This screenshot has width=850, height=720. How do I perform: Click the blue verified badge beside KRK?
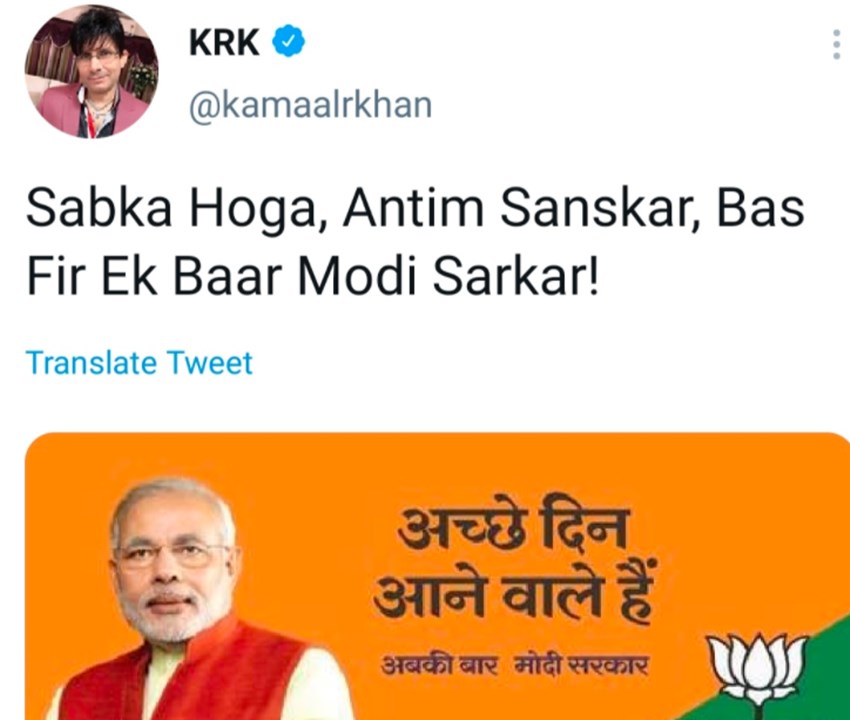pyautogui.click(x=289, y=42)
